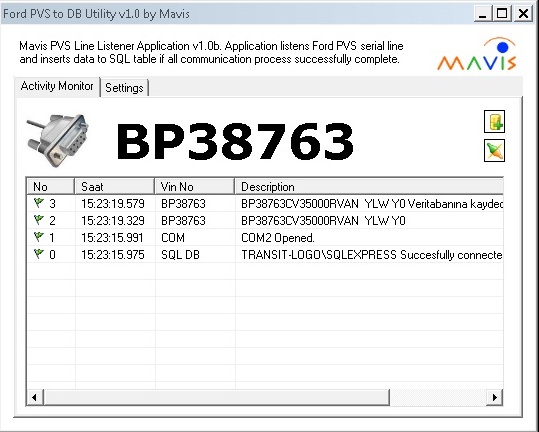539x432 pixels.
Task: Click the yellow add-record icon with green plus
Action: [494, 121]
